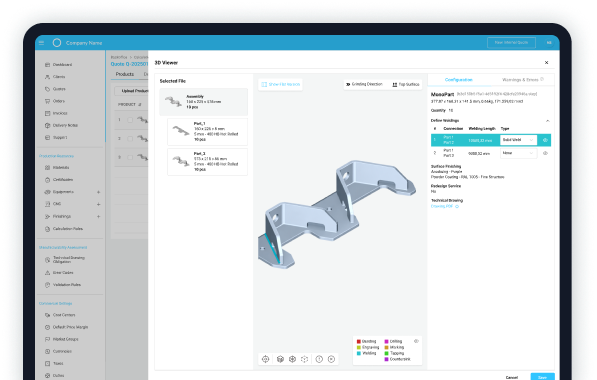
Task: Click the user avatar in the header
Action: [x=549, y=43]
